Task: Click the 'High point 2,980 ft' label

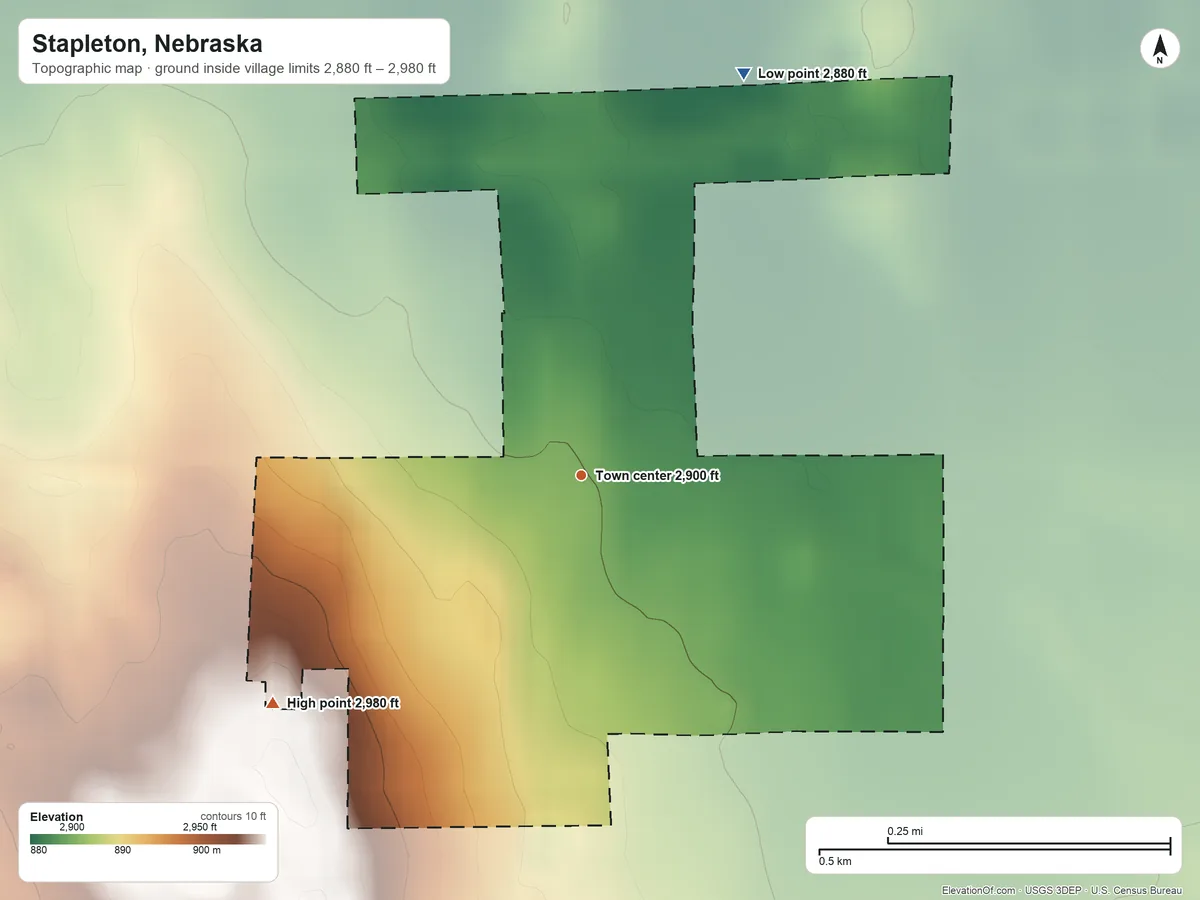Action: (343, 703)
